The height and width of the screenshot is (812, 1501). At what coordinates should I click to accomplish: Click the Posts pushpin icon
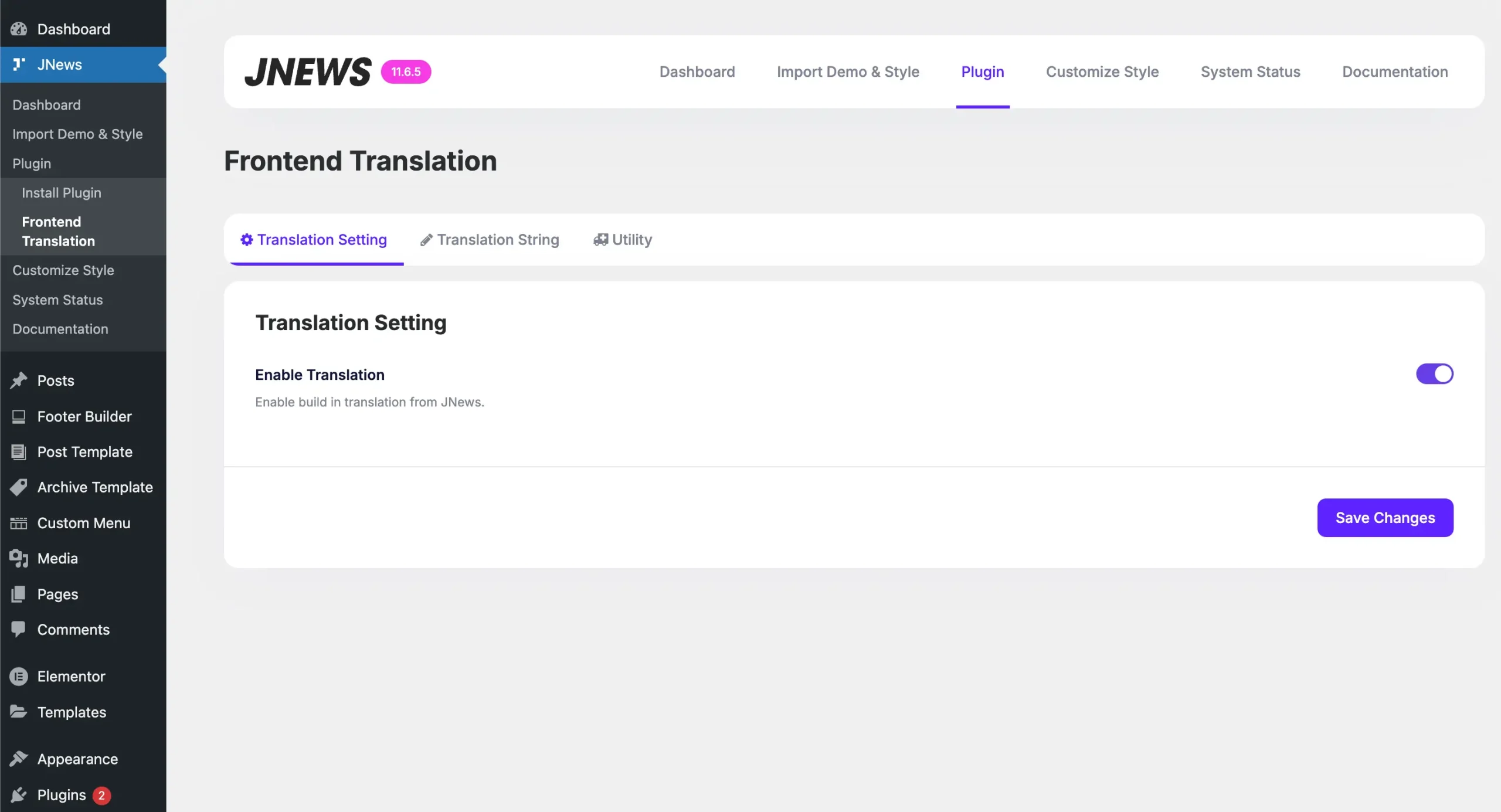coord(19,380)
